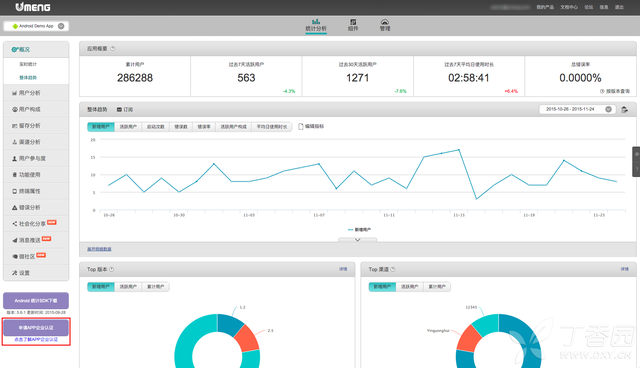Image resolution: width=640 pixels, height=368 pixels.
Task: Open the 2015-10-26 - 2015-11-24 date range dropdown
Action: tap(576, 109)
